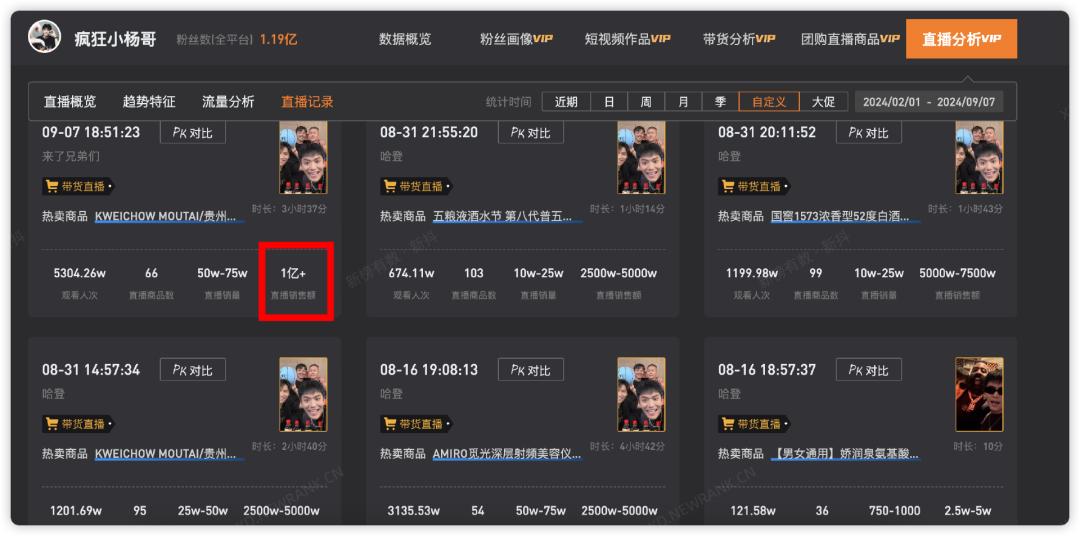Click PK 对比 on the 08-16 18:57:37 card
The height and width of the screenshot is (536, 1080).
tap(869, 370)
